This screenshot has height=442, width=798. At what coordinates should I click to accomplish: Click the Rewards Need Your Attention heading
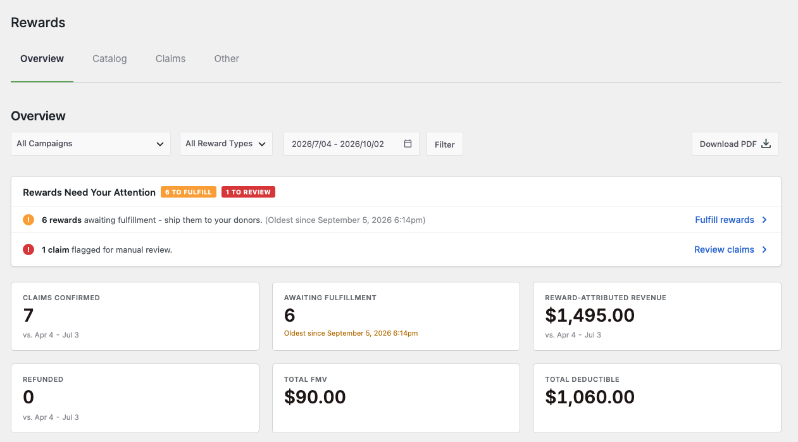coord(89,192)
